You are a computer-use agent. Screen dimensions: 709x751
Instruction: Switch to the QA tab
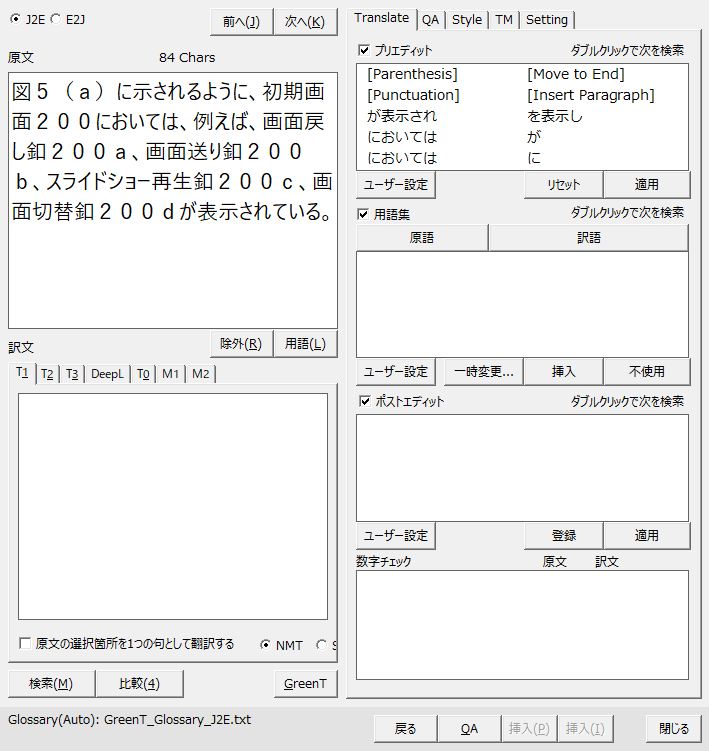pyautogui.click(x=430, y=19)
